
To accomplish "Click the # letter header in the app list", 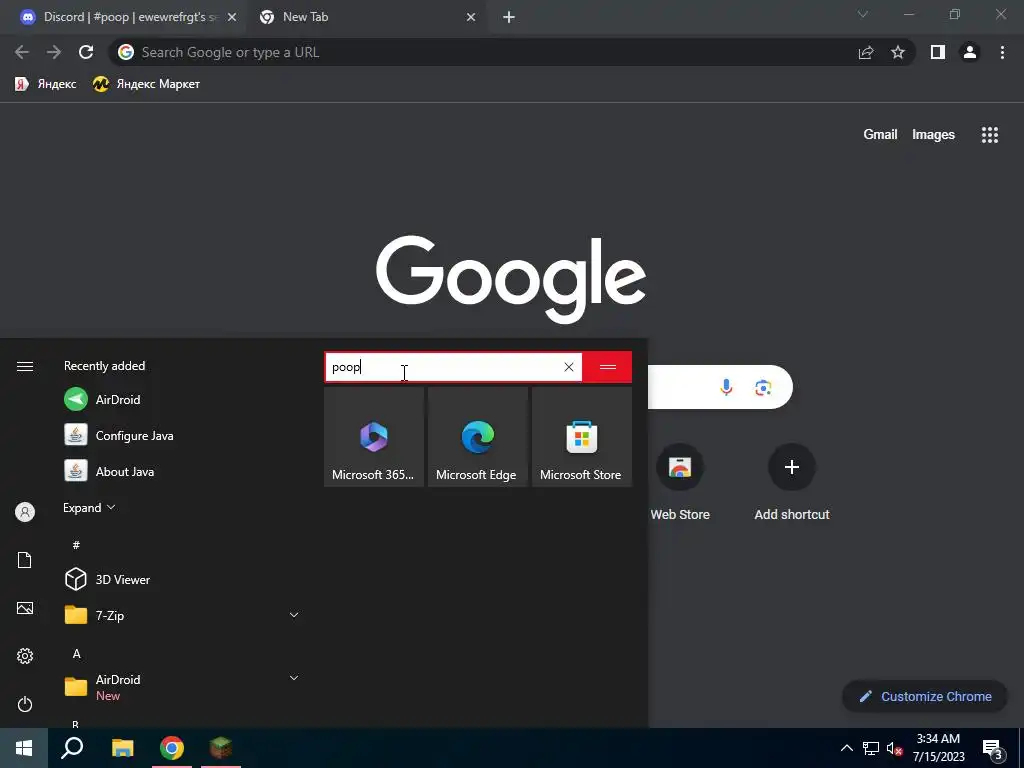I will point(76,545).
